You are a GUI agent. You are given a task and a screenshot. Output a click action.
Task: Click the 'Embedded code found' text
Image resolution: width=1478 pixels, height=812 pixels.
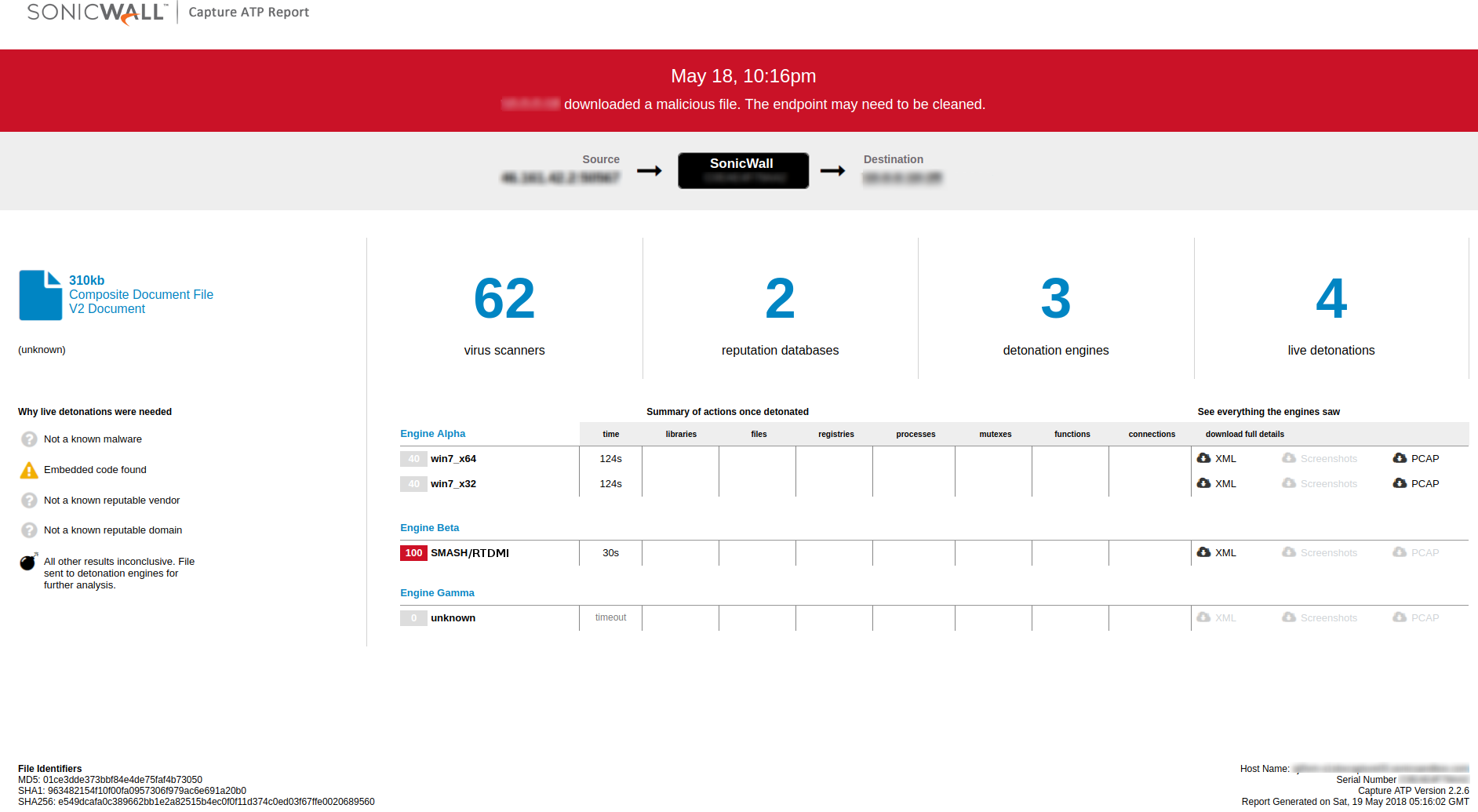(x=95, y=470)
